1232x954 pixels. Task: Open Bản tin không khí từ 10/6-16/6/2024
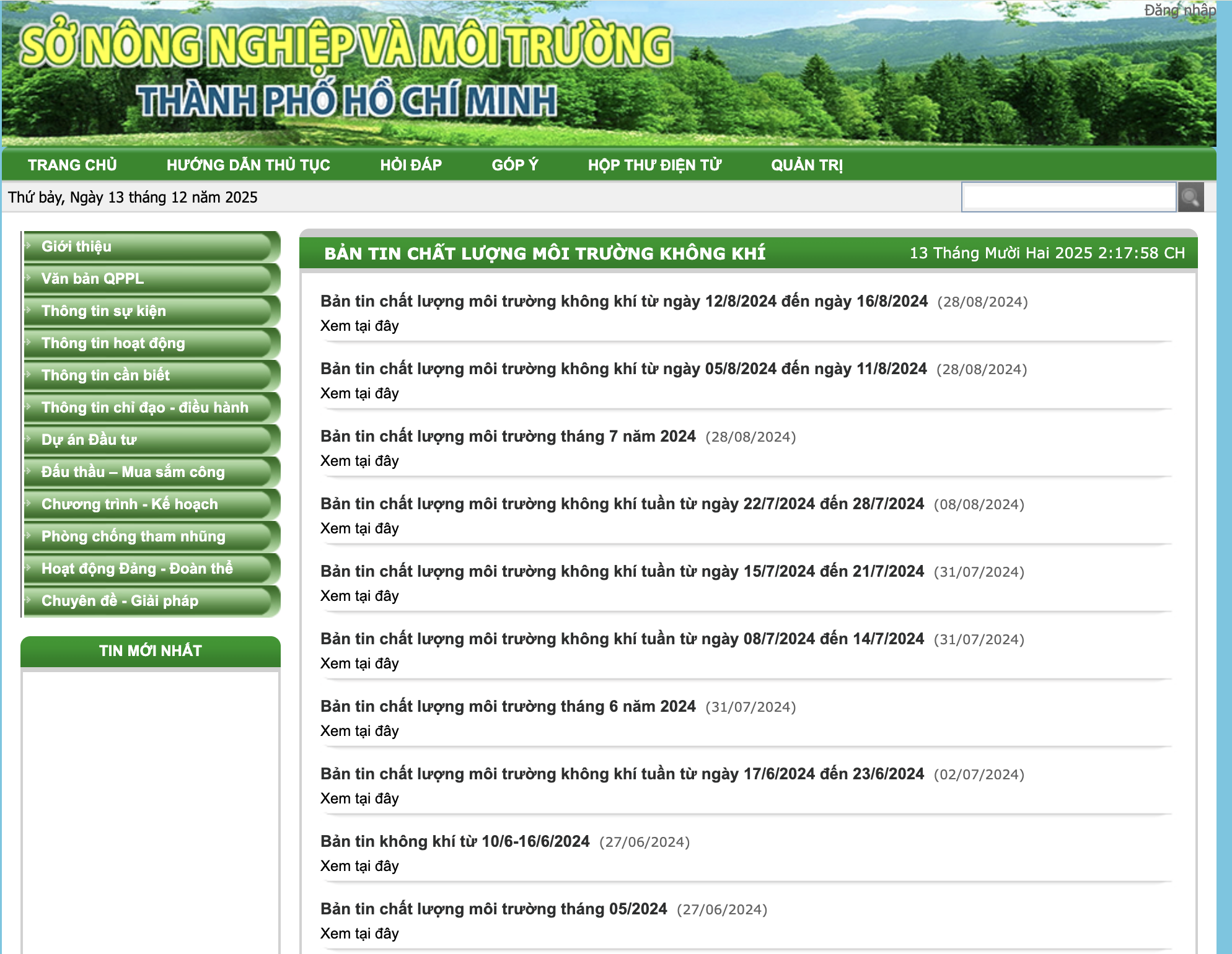point(455,841)
